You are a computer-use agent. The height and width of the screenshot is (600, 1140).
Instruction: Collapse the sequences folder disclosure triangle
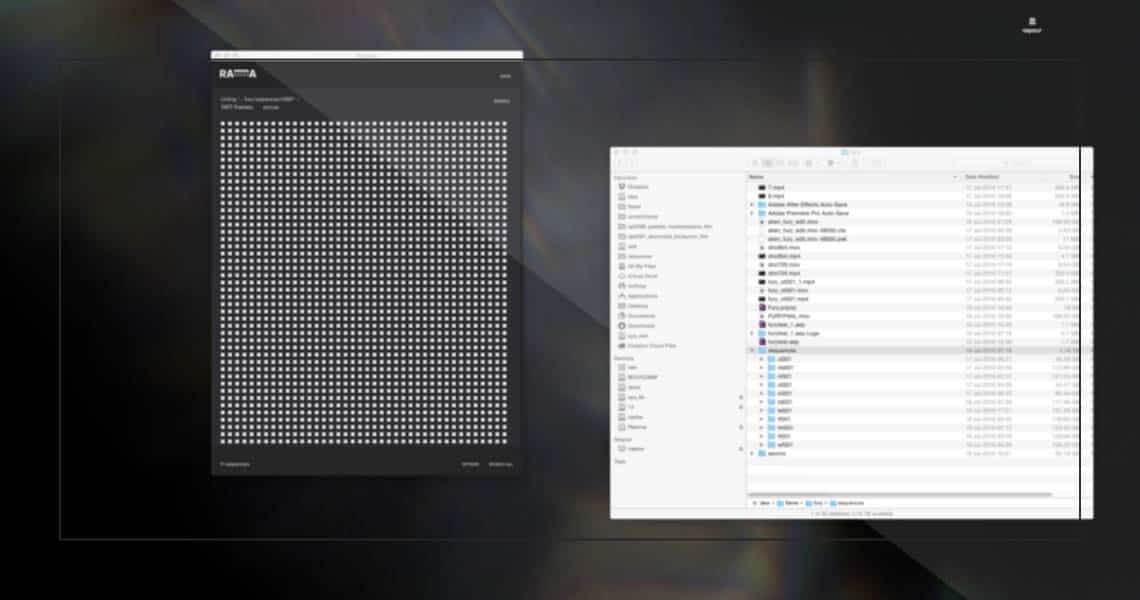click(751, 351)
